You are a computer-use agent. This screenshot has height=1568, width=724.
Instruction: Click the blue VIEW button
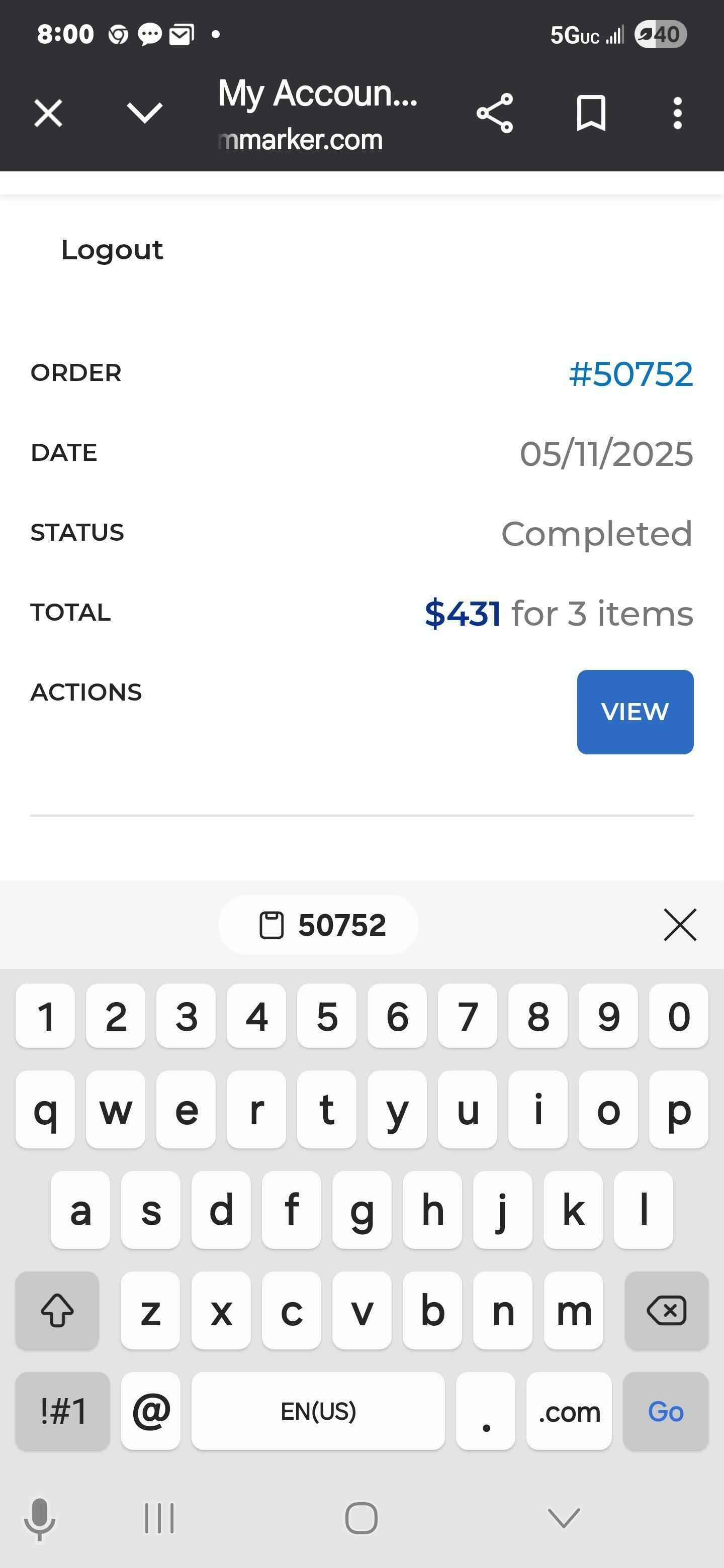pos(635,712)
